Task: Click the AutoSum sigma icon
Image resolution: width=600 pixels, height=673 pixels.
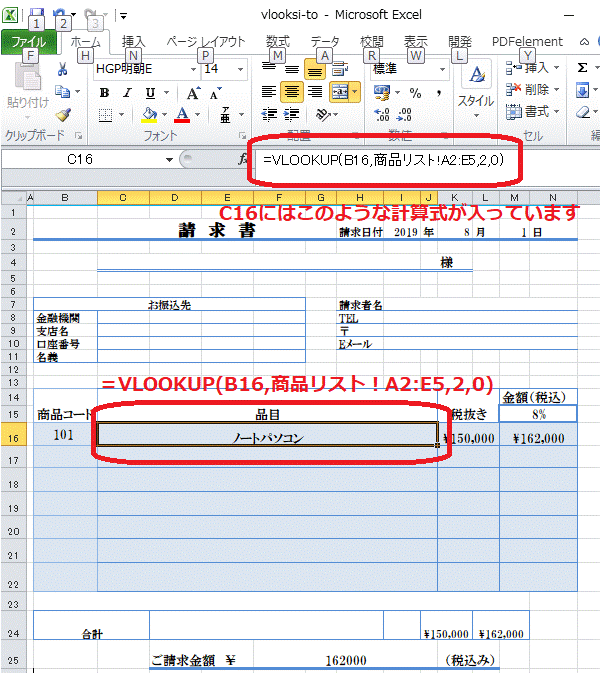Action: pyautogui.click(x=582, y=68)
